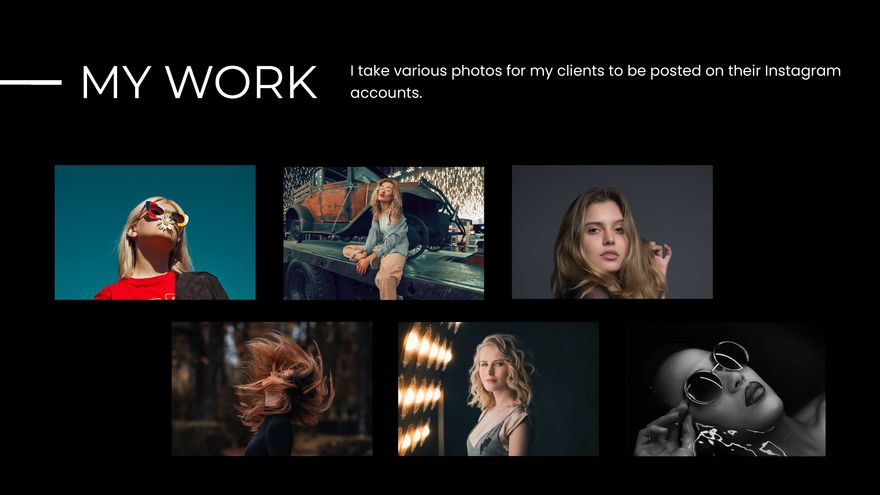Select the woman with heart sunglasses photo
The image size is (880, 495).
155,232
